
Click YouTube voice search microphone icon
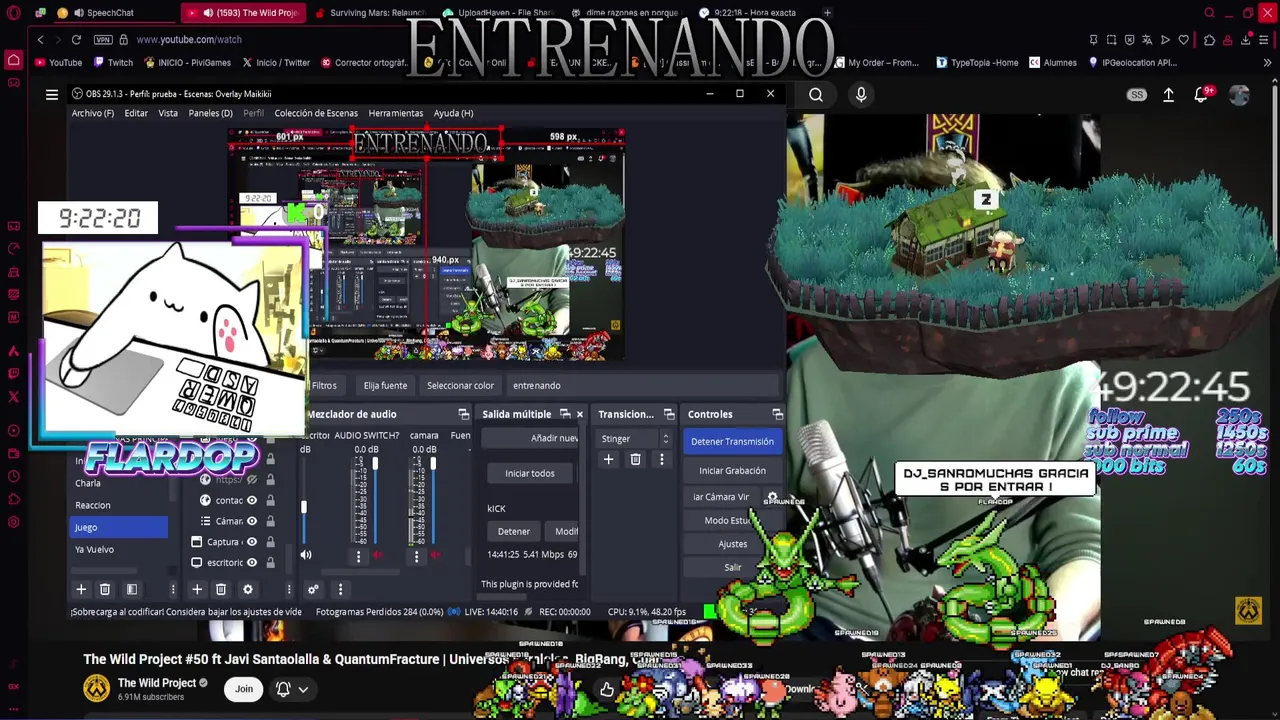(x=861, y=94)
